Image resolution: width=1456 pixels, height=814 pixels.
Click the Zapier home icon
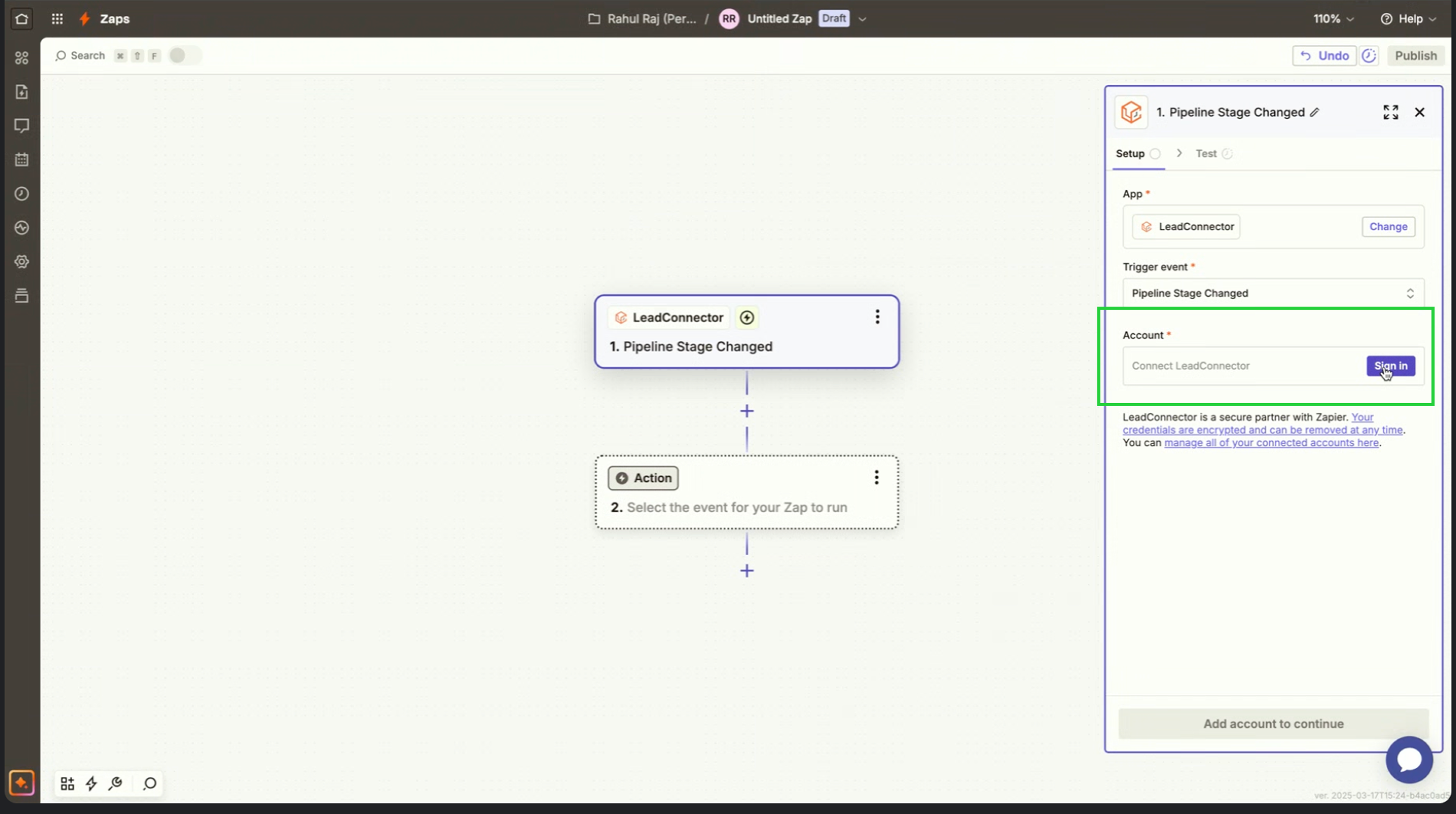coord(21,19)
